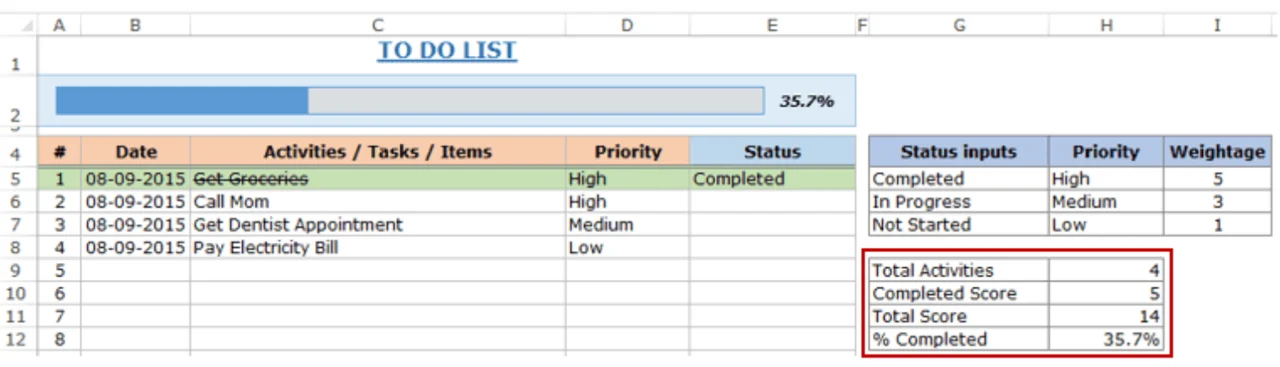1280x367 pixels.
Task: Select the Status header cell
Action: [772, 152]
